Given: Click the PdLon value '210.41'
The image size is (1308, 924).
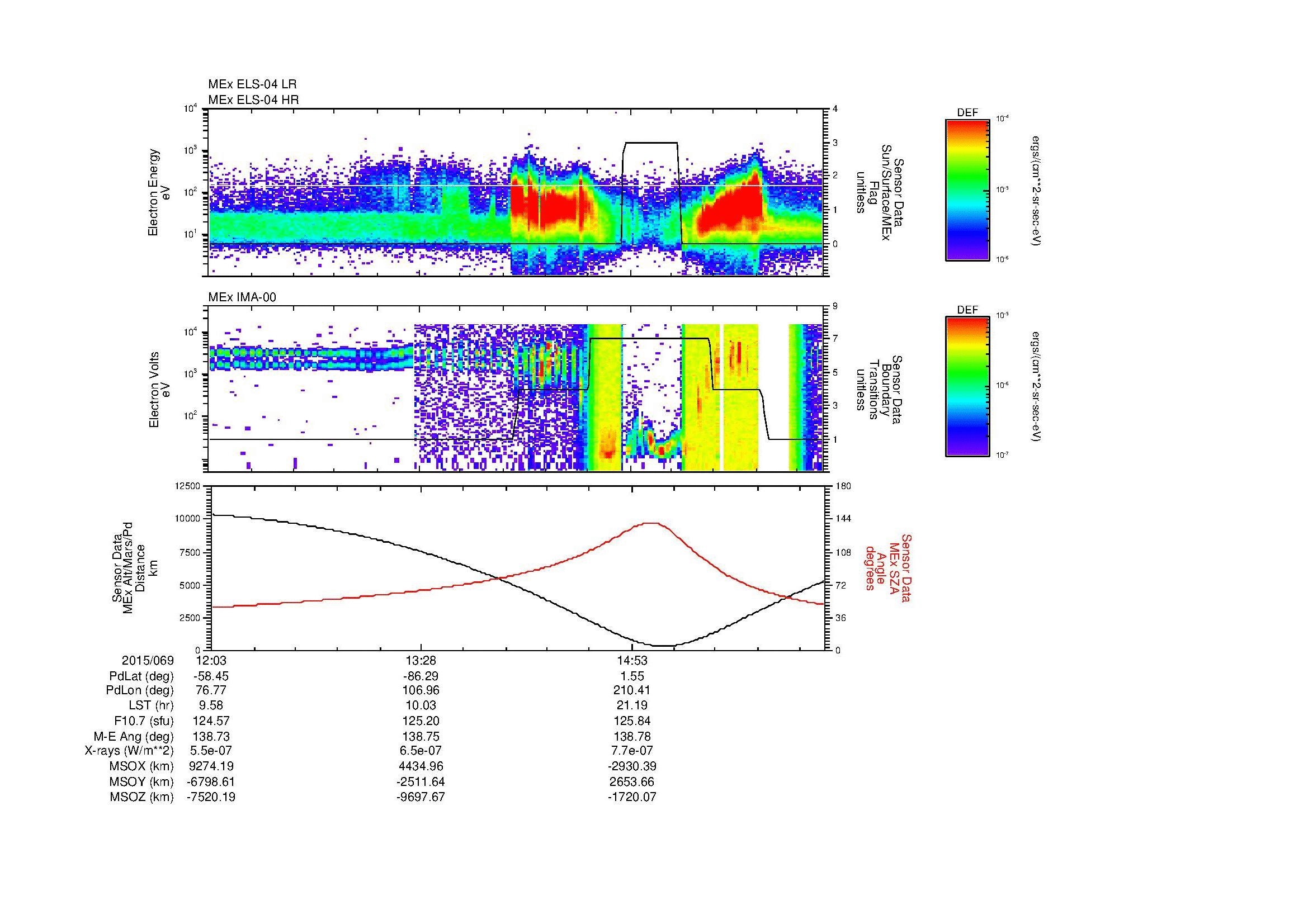Looking at the screenshot, I should [x=632, y=690].
